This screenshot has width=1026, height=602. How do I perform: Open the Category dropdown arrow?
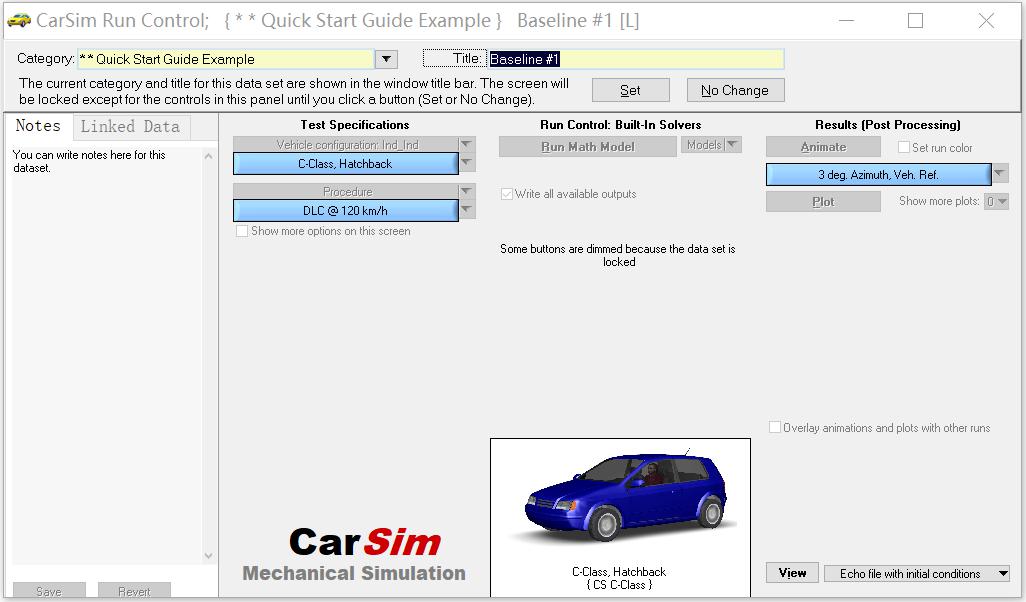click(x=385, y=59)
